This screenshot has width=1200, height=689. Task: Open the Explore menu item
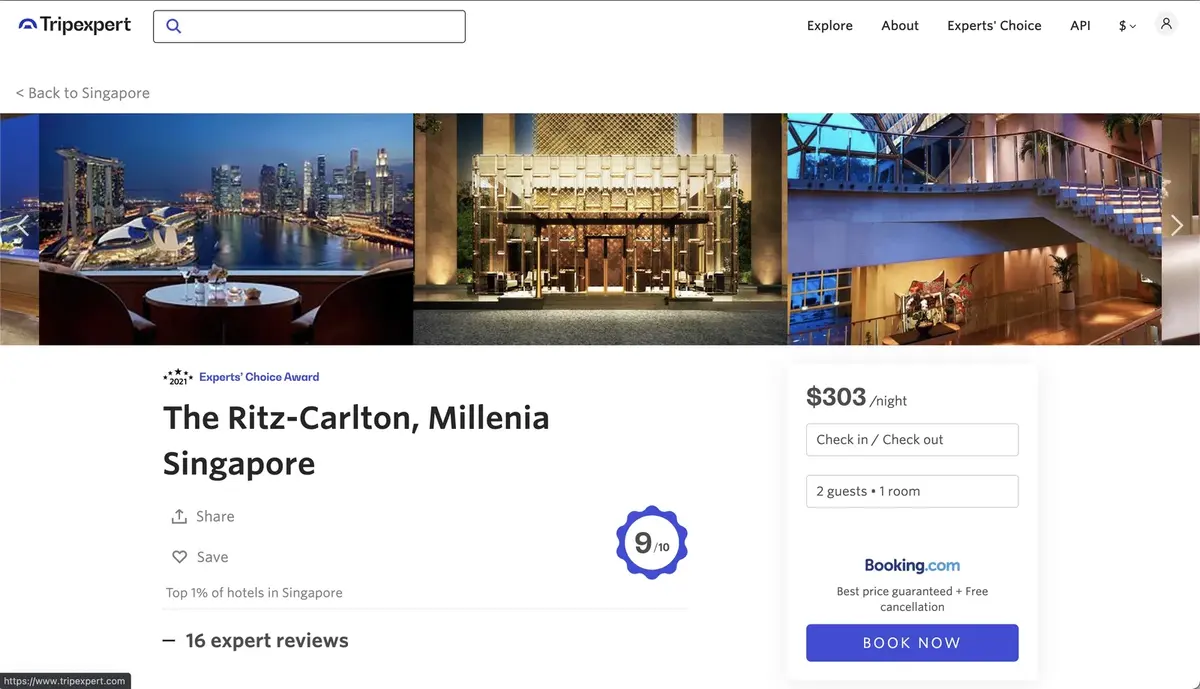point(830,26)
